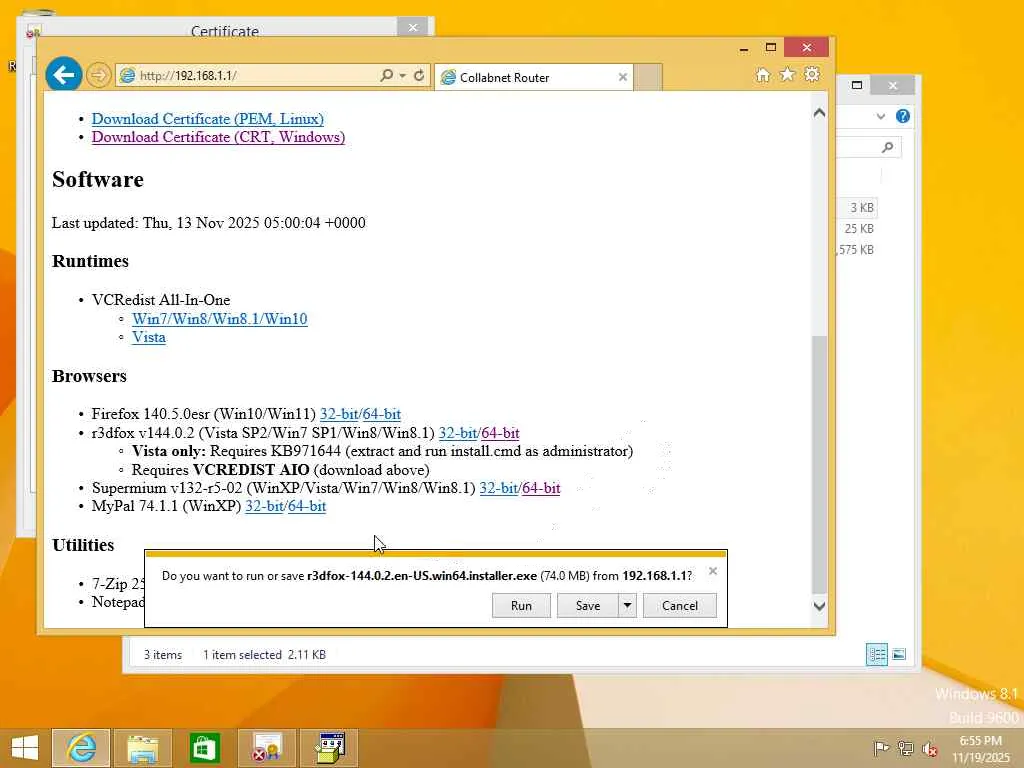
Task: Open the muted volume tray icon
Action: point(929,748)
